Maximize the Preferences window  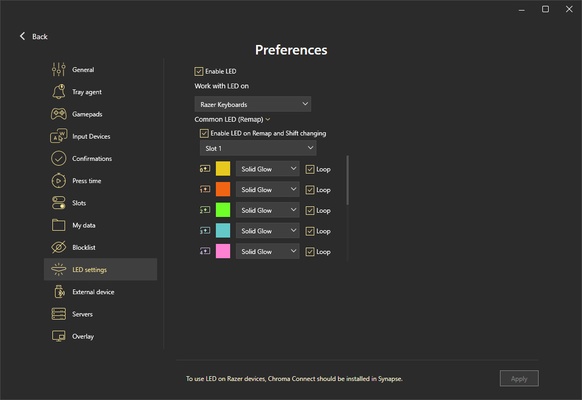(545, 9)
